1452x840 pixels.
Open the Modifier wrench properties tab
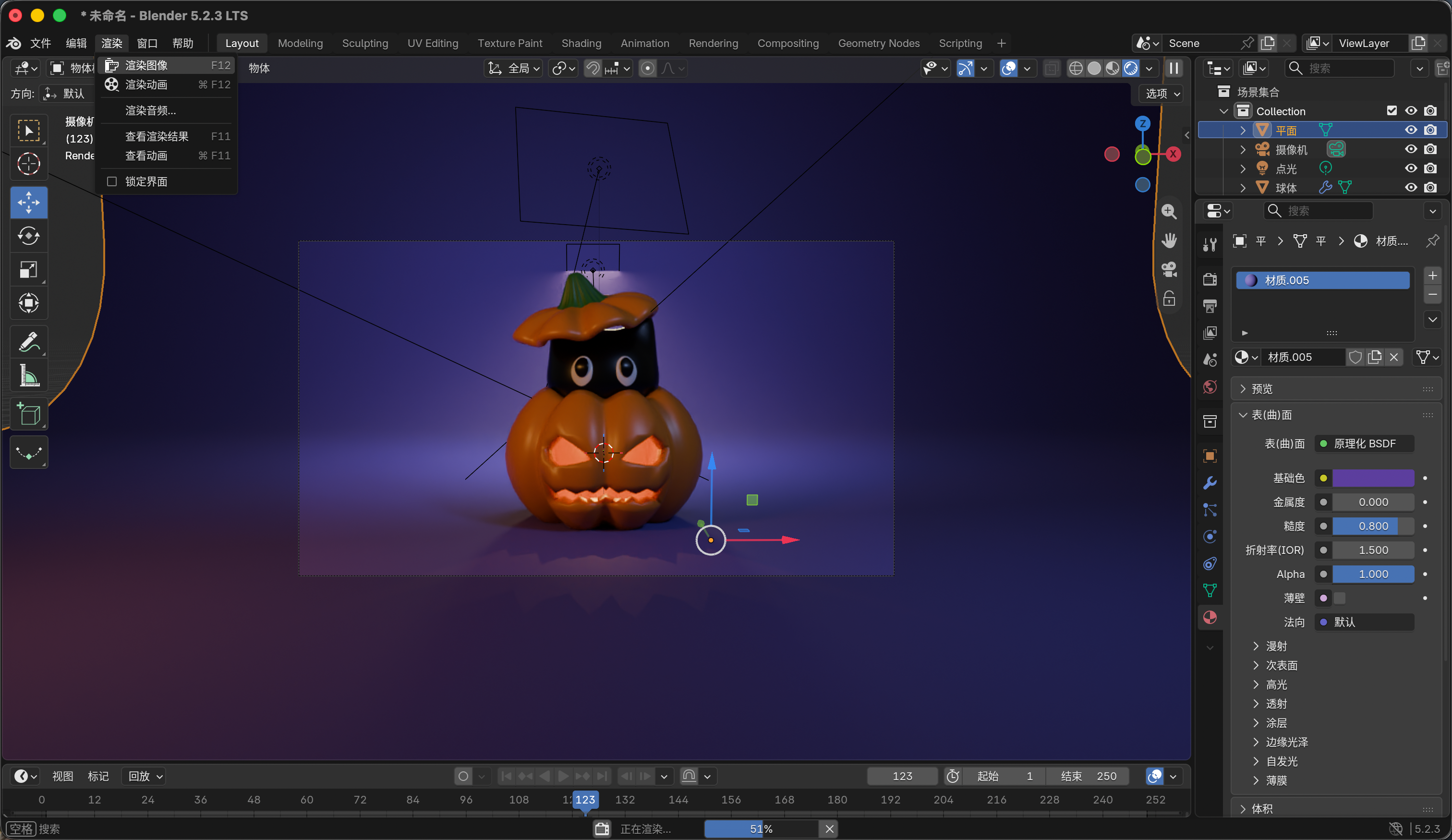pyautogui.click(x=1210, y=483)
